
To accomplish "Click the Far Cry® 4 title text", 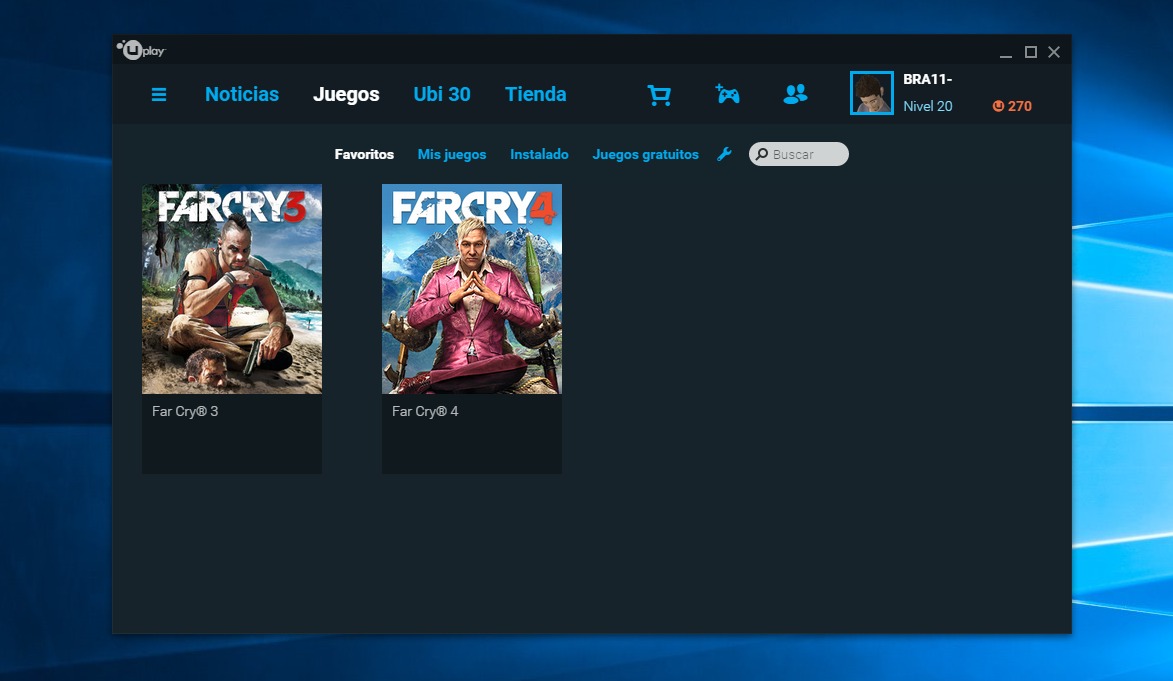I will click(425, 412).
